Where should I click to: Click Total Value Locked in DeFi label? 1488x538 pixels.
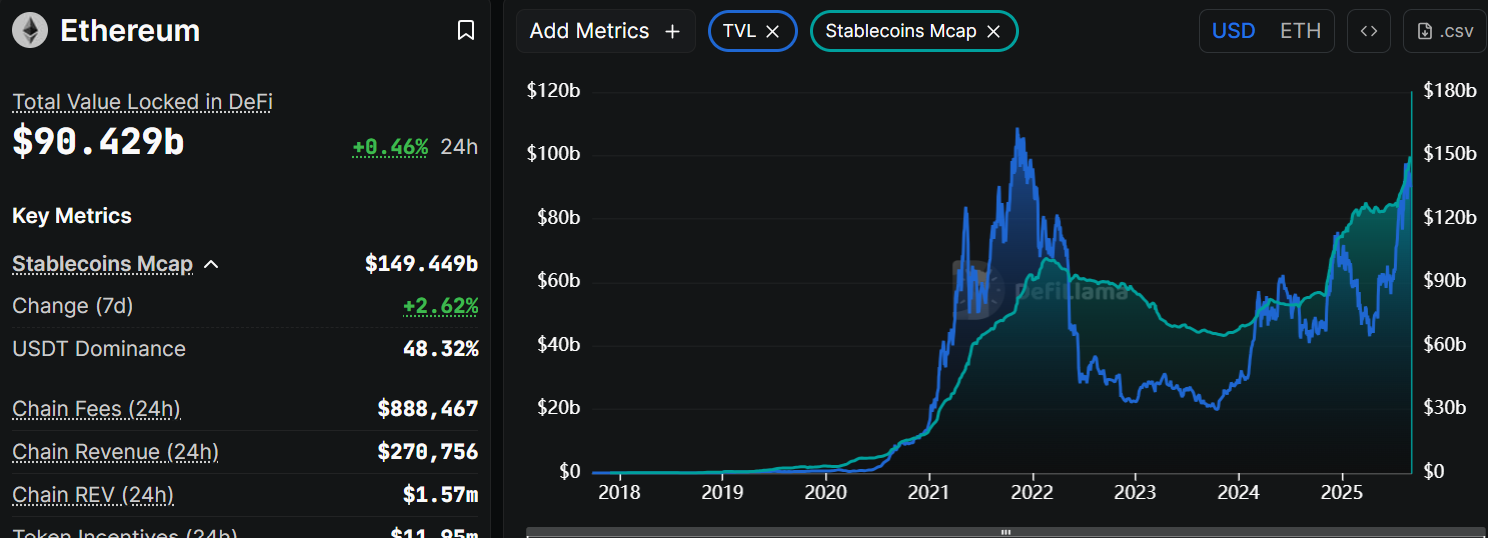coord(142,101)
